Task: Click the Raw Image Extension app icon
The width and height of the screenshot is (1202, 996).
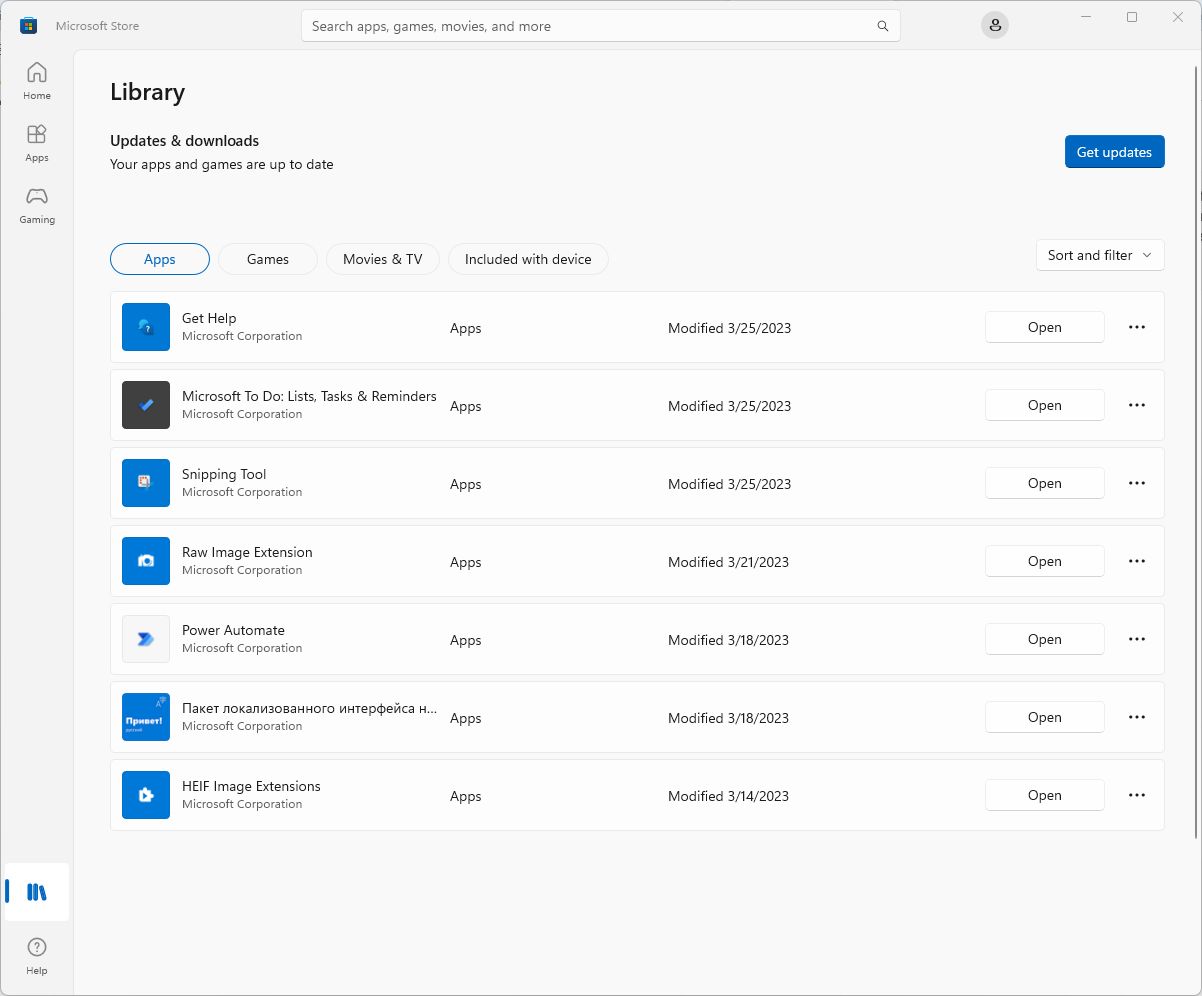Action: click(146, 561)
